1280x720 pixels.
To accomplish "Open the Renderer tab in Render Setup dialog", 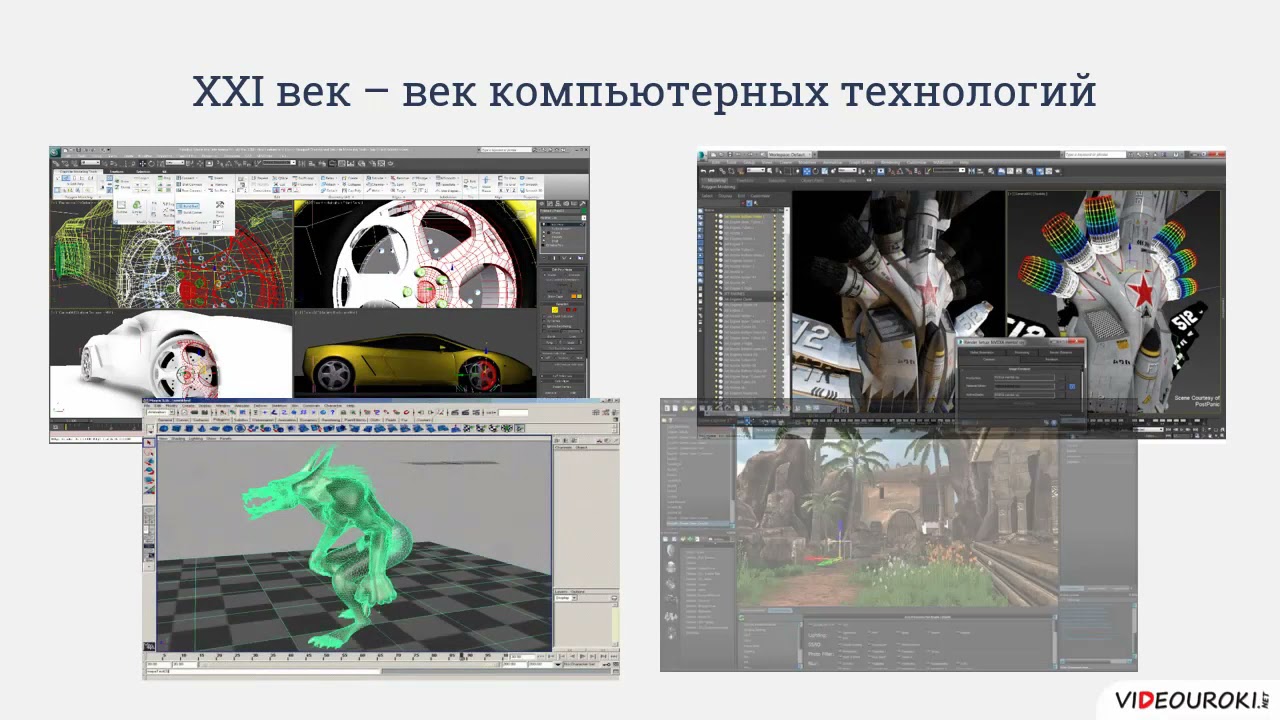I will tap(1051, 359).
